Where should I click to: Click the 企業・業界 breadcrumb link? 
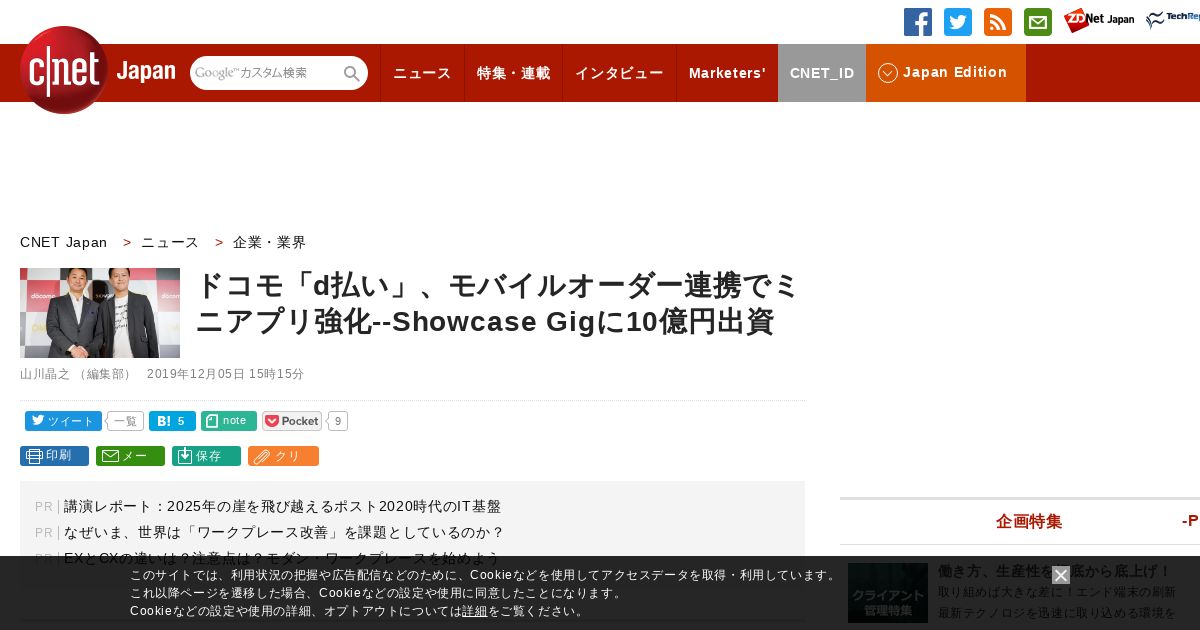[x=270, y=242]
